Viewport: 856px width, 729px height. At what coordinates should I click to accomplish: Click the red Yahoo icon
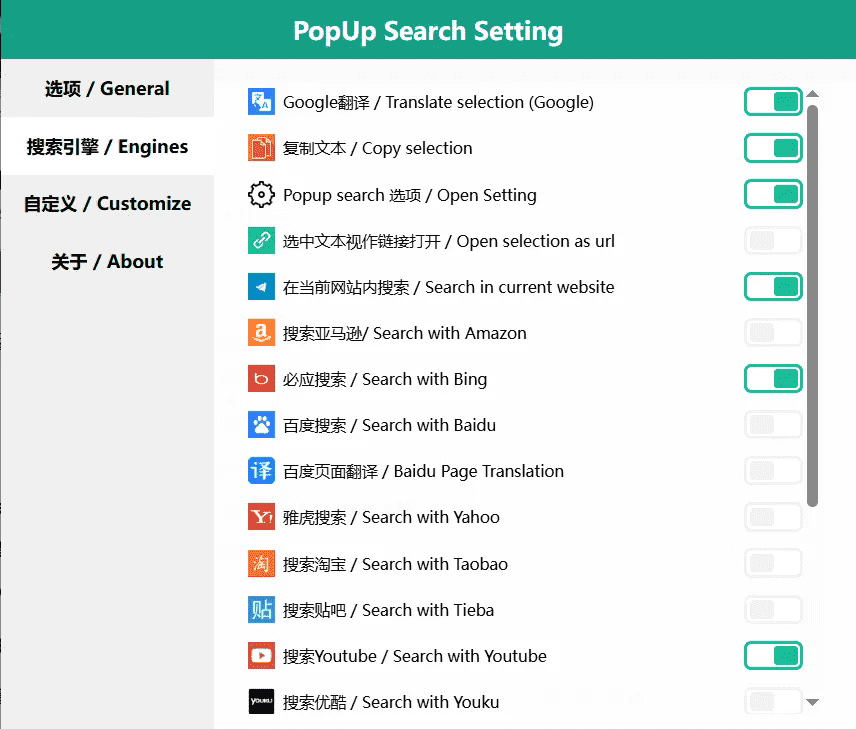click(261, 517)
